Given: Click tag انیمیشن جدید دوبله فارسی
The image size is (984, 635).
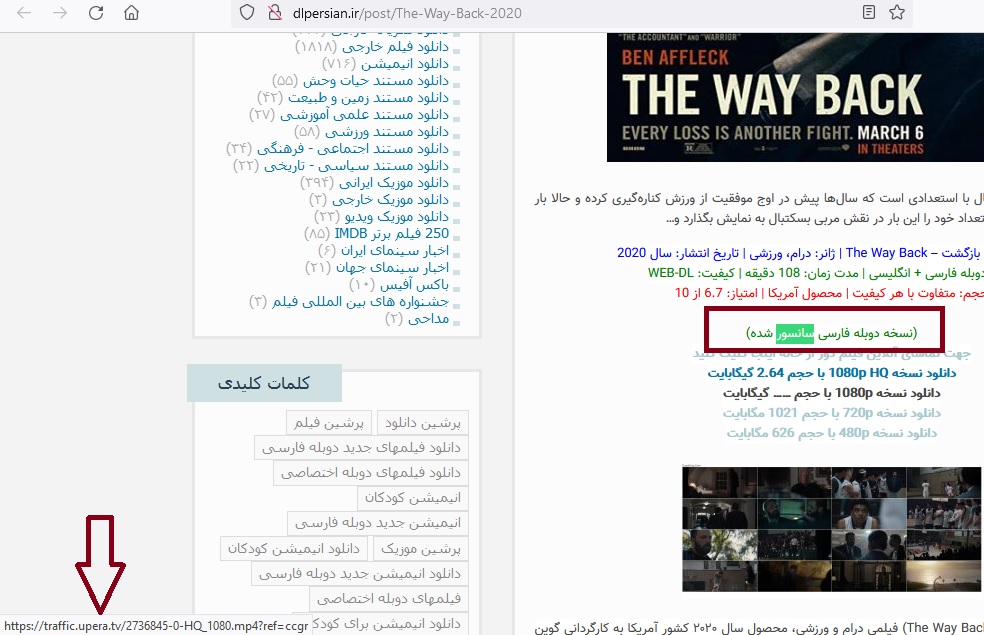Looking at the screenshot, I should tap(378, 523).
